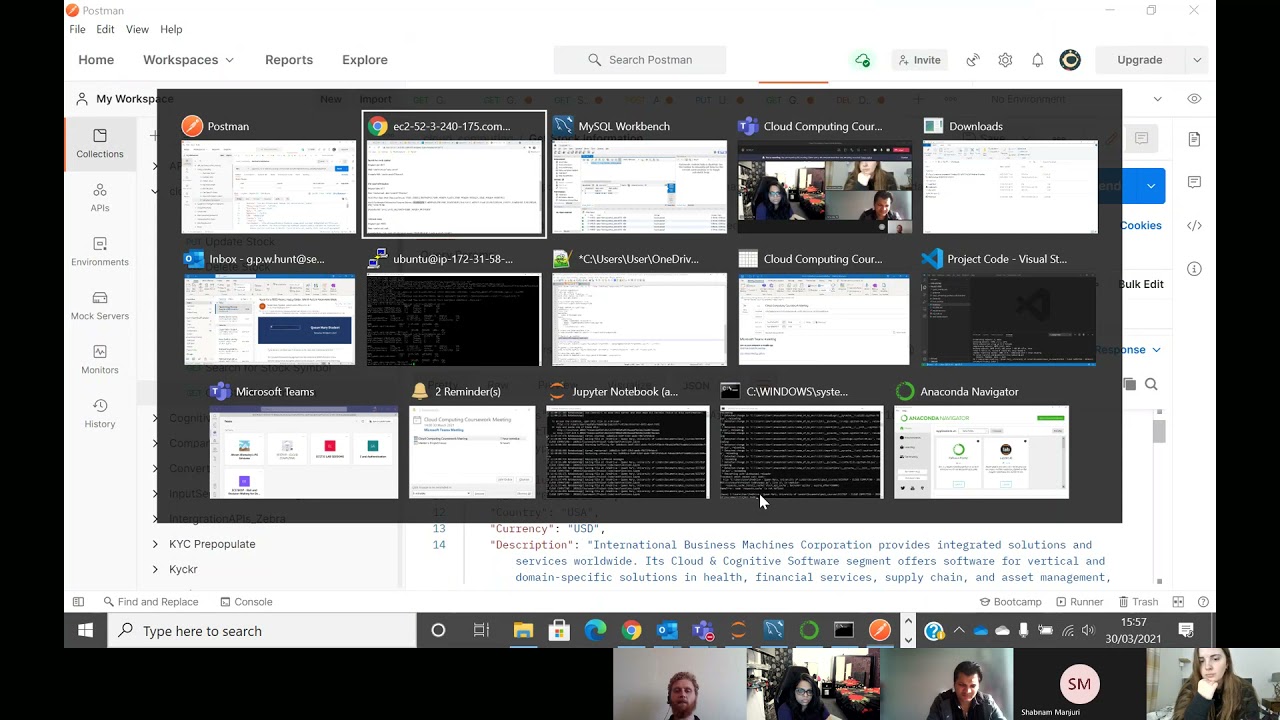This screenshot has height=720, width=1280.
Task: Click the Search Postman field
Action: [640, 60]
